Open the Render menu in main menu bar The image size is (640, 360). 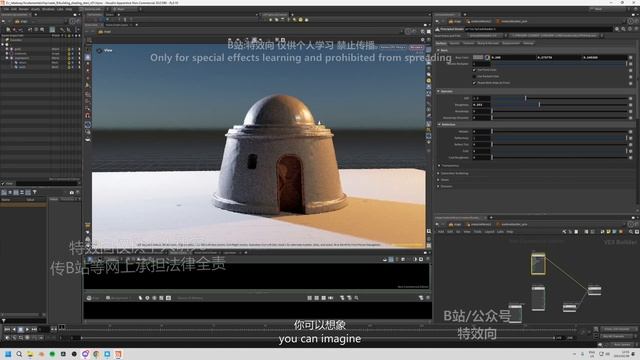coord(24,9)
